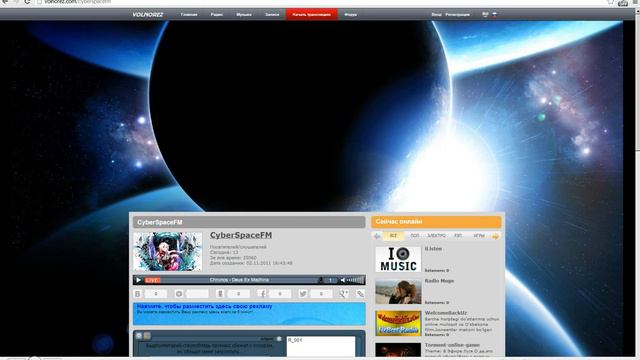Select the ПОП genre tab
The image size is (640, 360).
pos(415,236)
